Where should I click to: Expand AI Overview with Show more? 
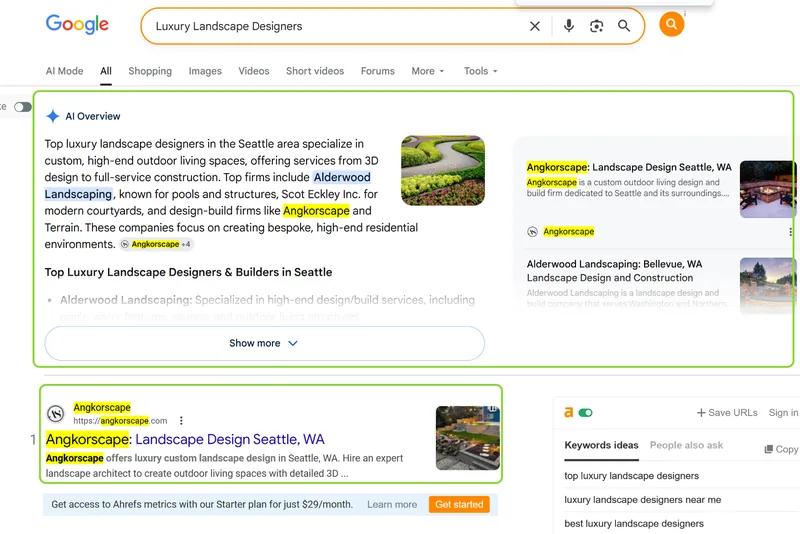[x=264, y=343]
